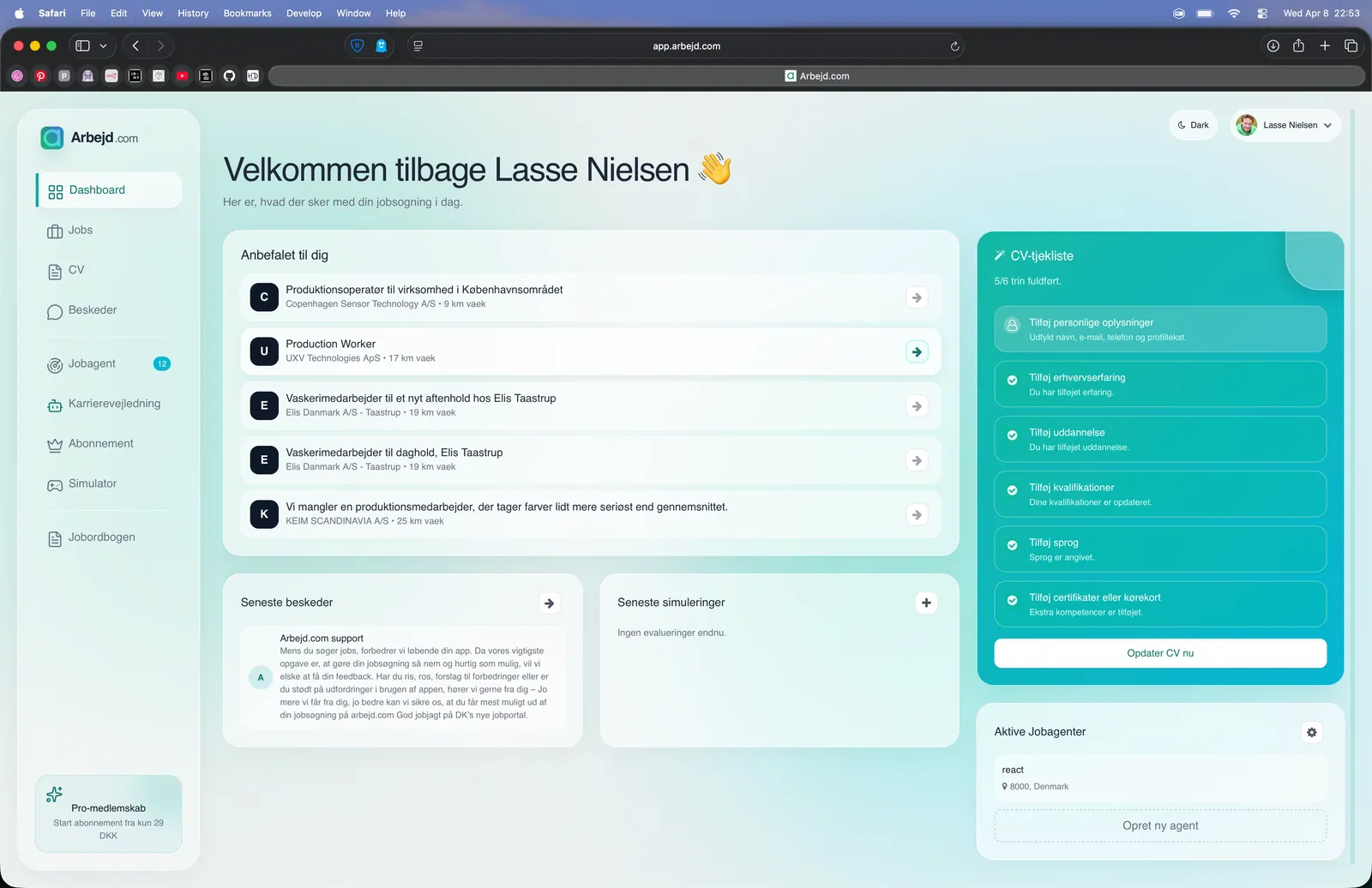Screen dimensions: 1372x888
Task: Click the page scrollbar on right edge
Action: (1353, 486)
